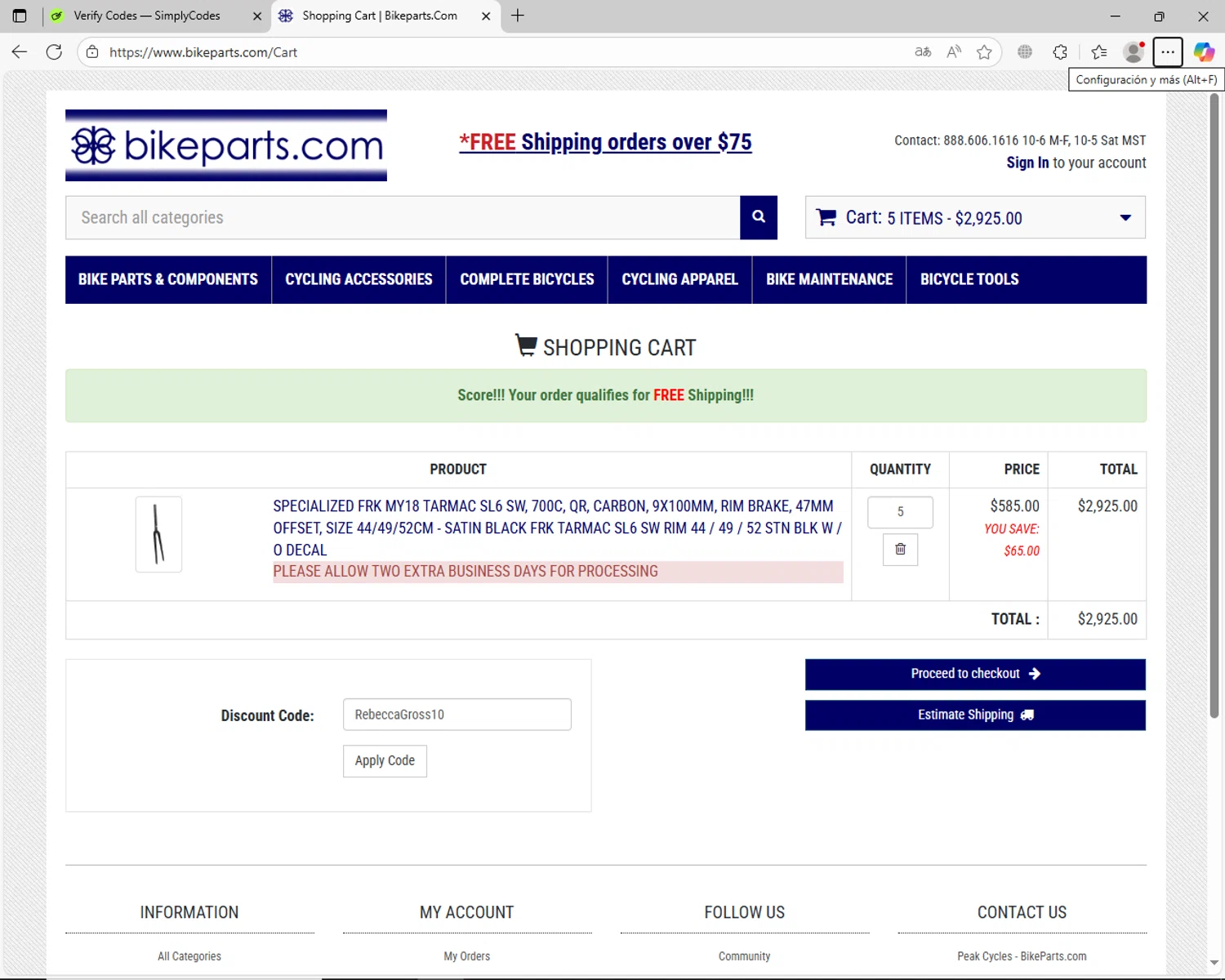Delete the Tarmac fork with trash icon
Image resolution: width=1225 pixels, height=980 pixels.
pyautogui.click(x=900, y=550)
